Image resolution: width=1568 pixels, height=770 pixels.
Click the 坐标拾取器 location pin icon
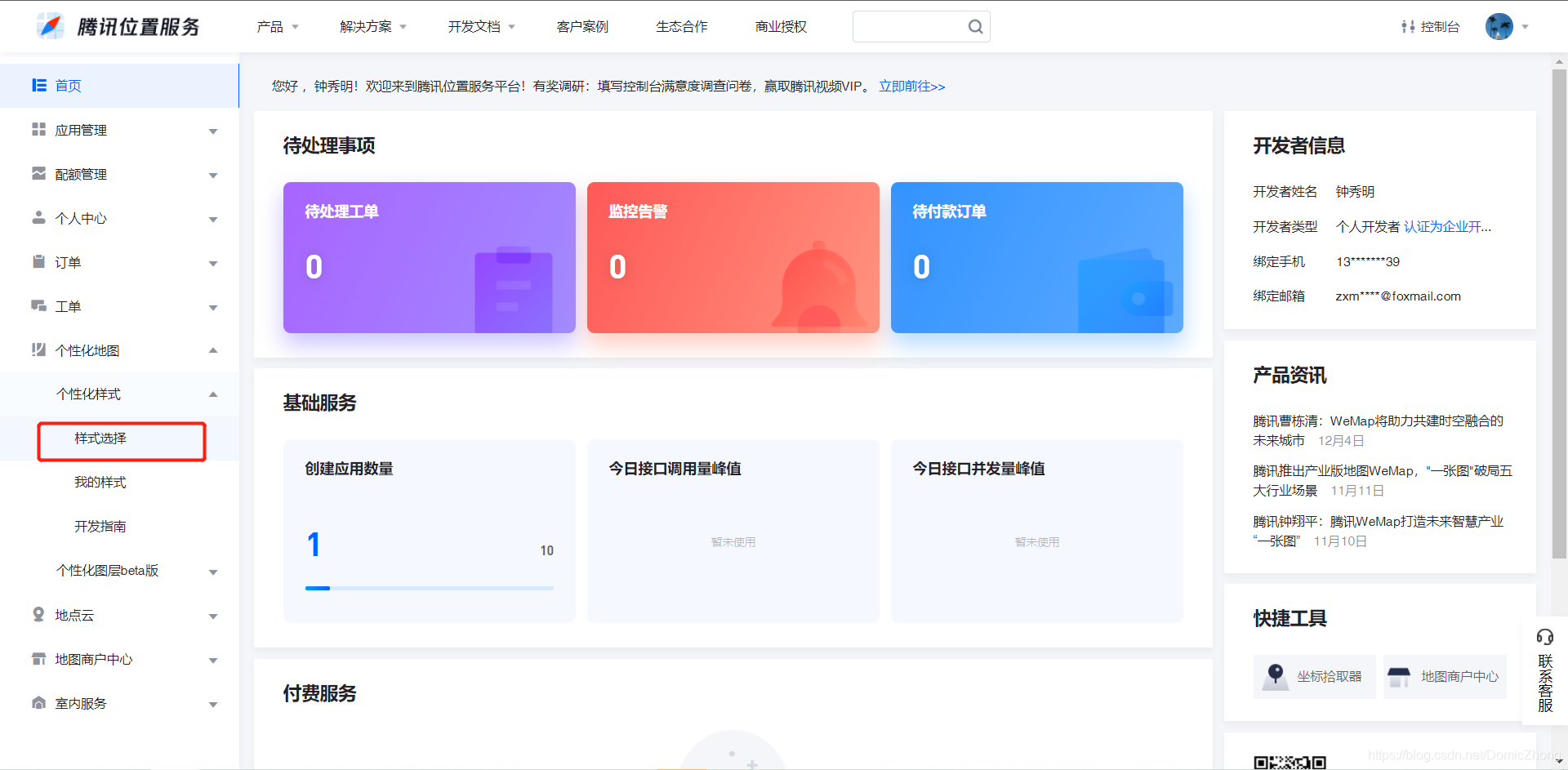coord(1275,676)
